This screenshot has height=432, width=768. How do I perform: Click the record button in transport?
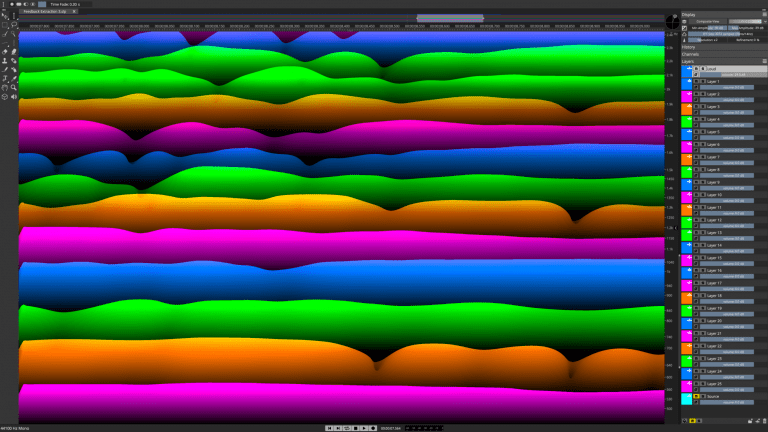pos(373,428)
